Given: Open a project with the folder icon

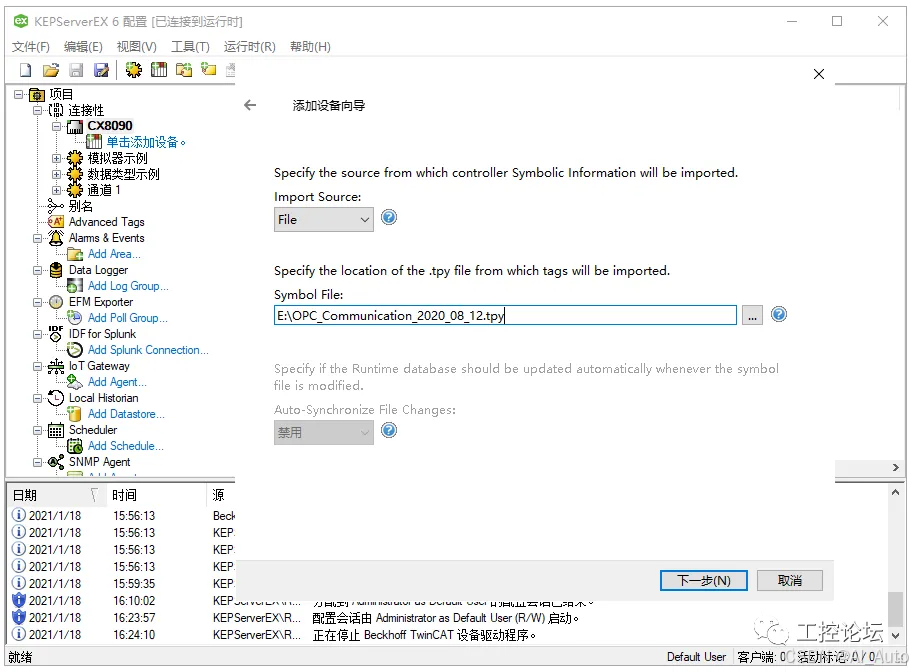Looking at the screenshot, I should [x=51, y=70].
